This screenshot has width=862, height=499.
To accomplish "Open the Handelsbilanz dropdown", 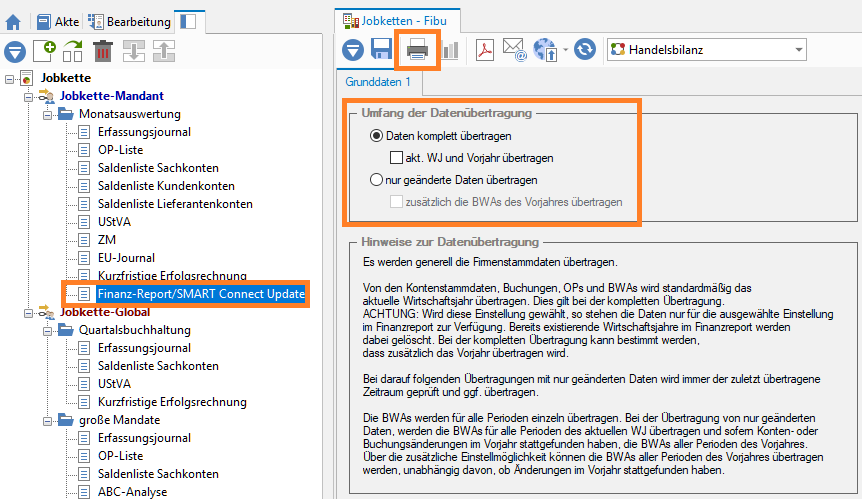I will (x=706, y=49).
